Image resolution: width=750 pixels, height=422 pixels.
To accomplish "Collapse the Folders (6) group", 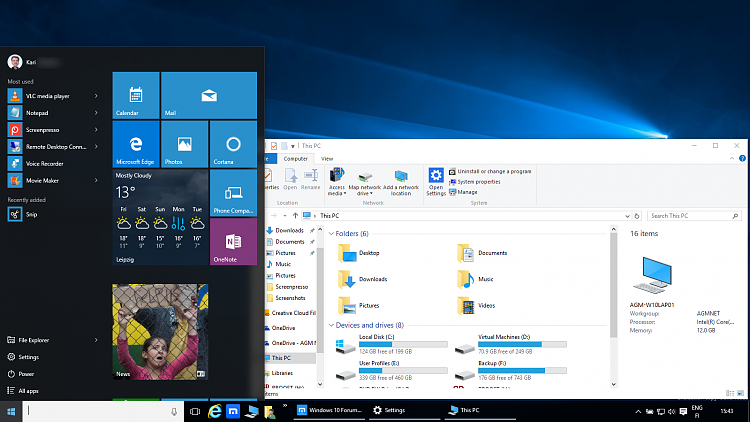I will (x=331, y=233).
